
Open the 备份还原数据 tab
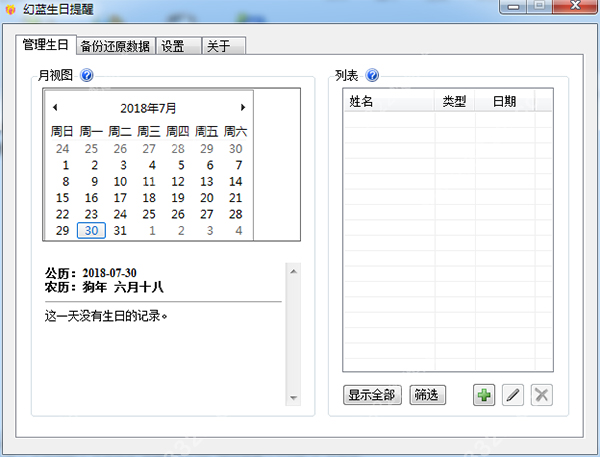tap(115, 46)
